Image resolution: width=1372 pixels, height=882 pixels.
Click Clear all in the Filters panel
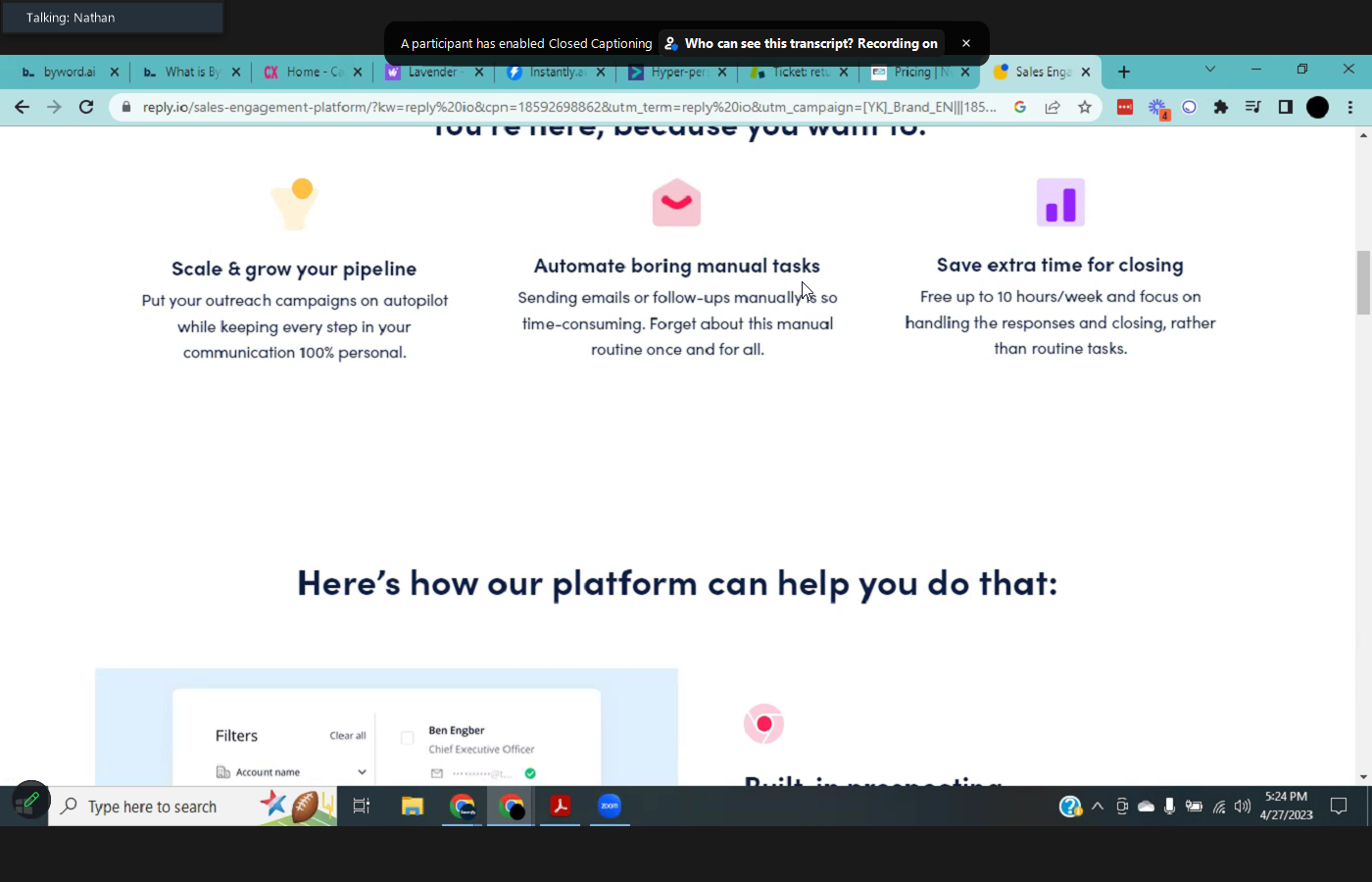click(347, 736)
